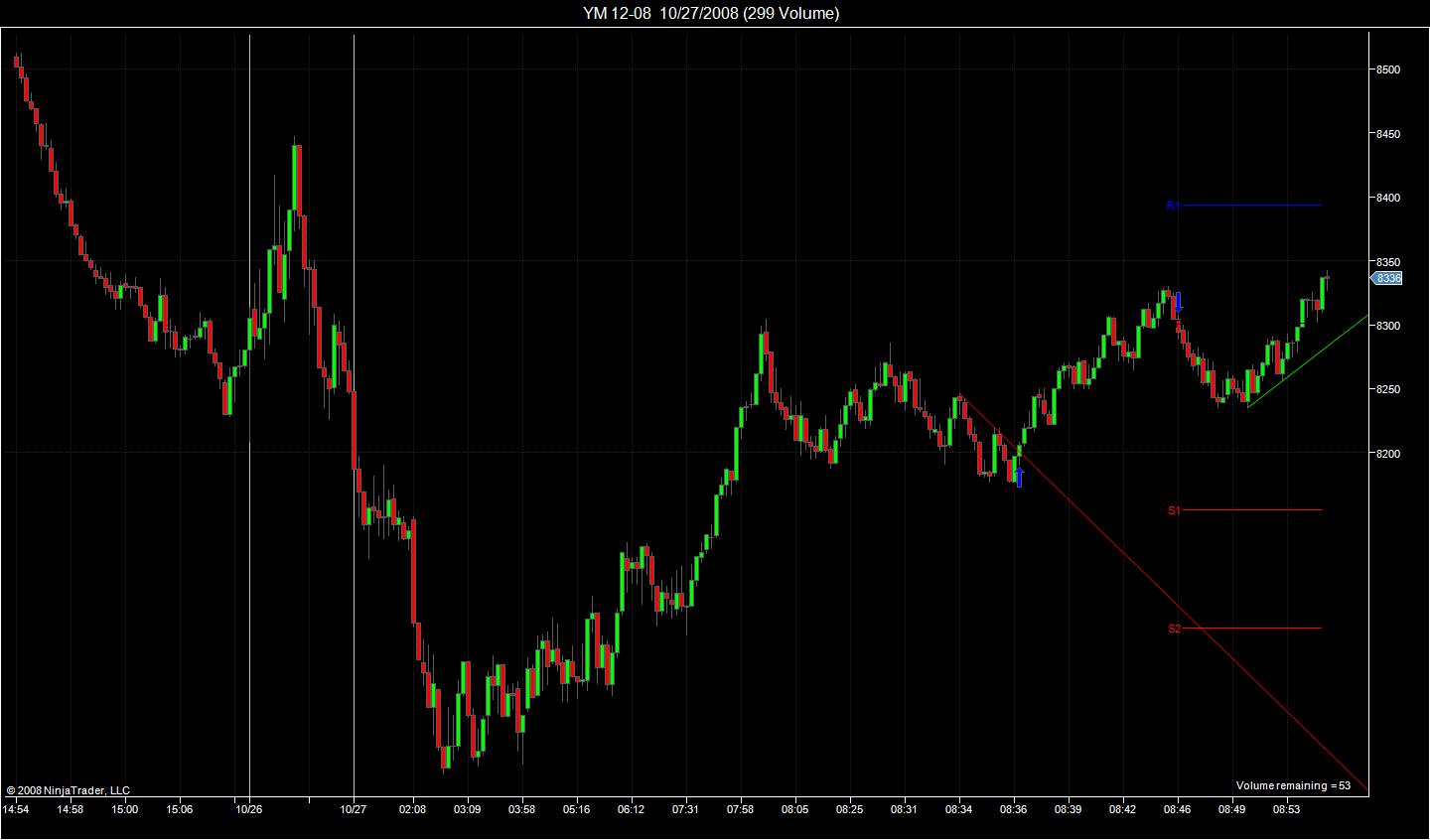Select the 8336 current price marker
This screenshot has height=840, width=1430.
tap(1387, 279)
